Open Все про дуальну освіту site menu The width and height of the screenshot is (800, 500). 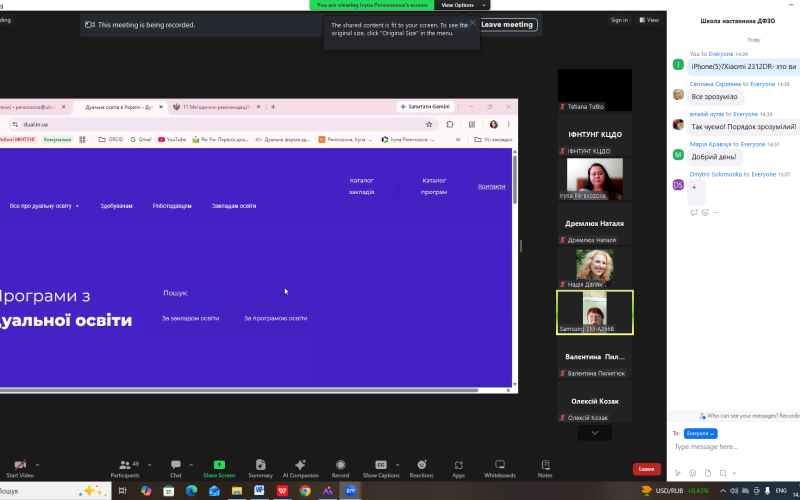[x=44, y=206]
